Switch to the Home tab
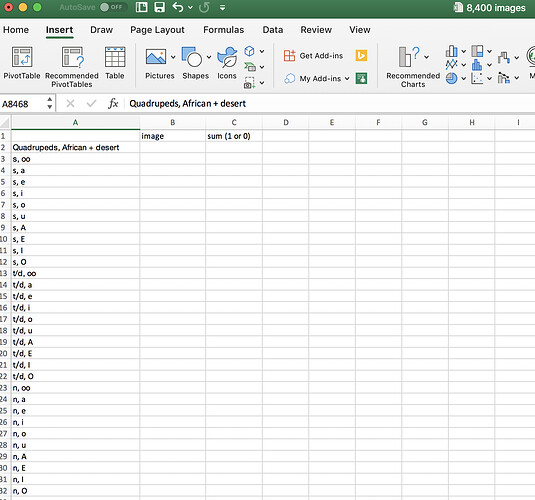 16,30
